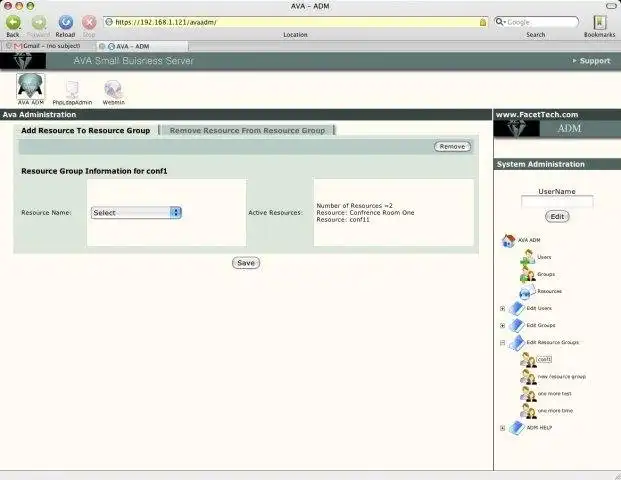Viewport: 621px width, 480px height.
Task: Click the red Stop icon
Action: coord(89,23)
